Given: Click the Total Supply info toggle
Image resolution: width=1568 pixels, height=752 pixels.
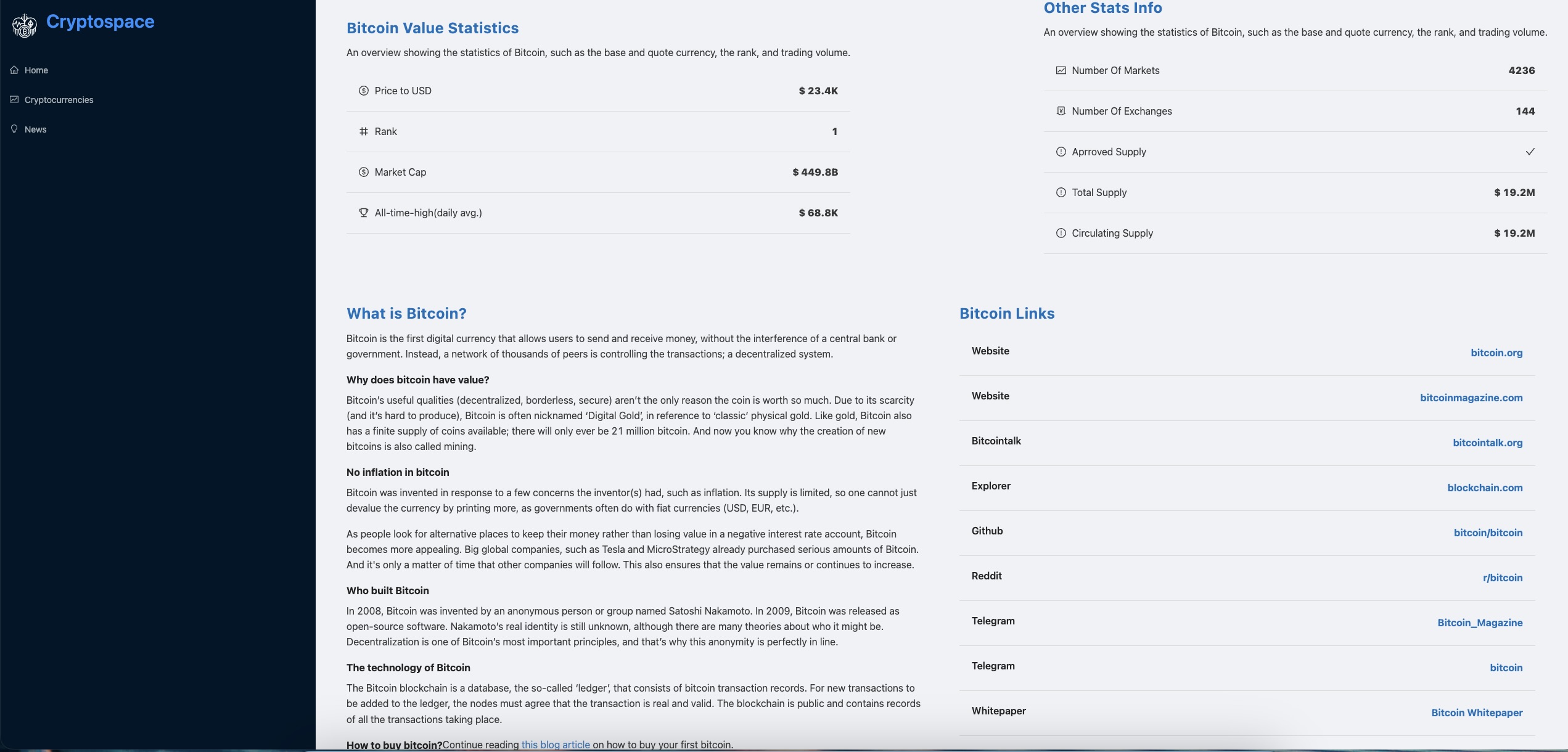Looking at the screenshot, I should 1061,193.
